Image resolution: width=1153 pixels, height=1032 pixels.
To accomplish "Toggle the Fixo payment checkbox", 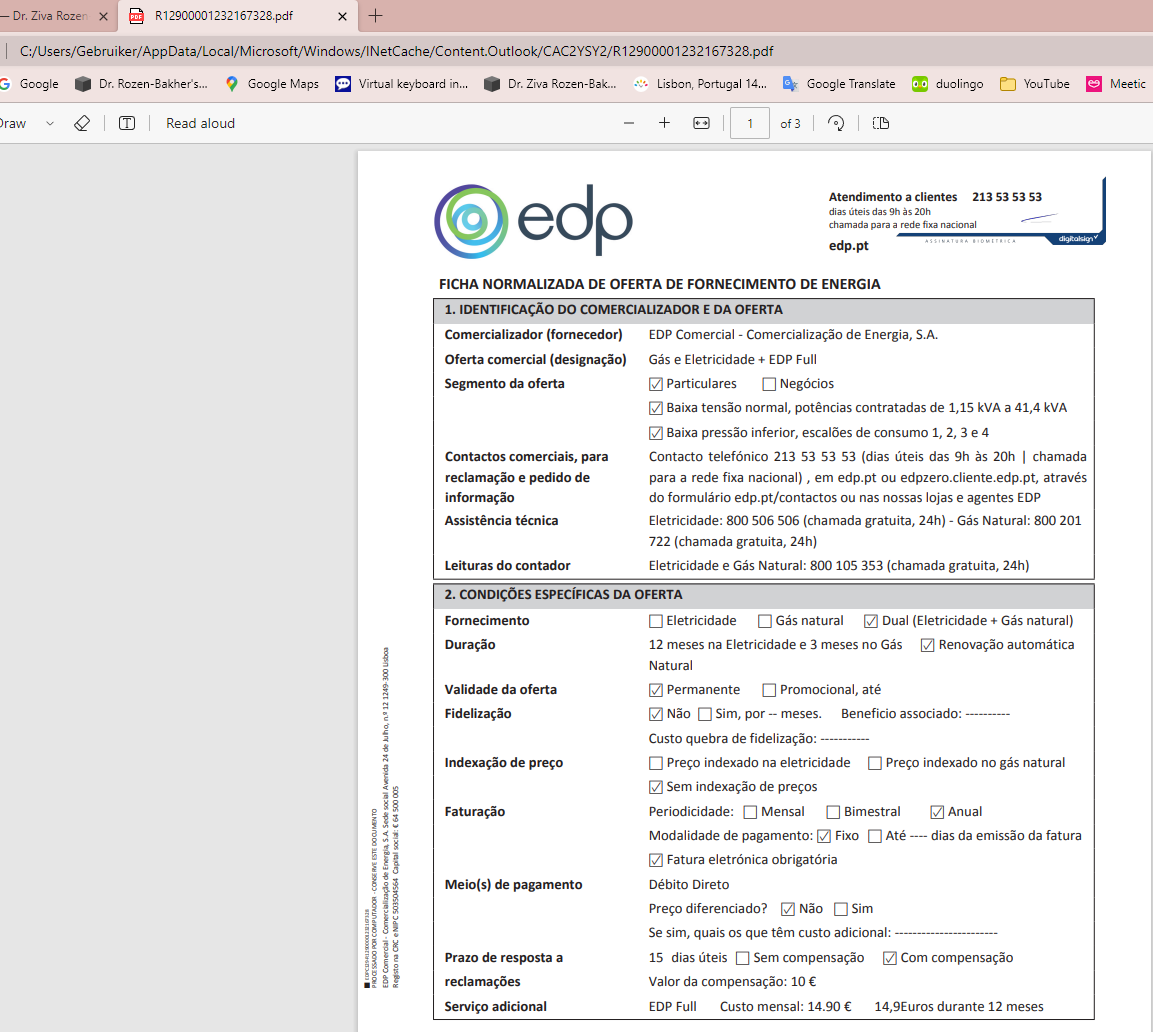I will [824, 836].
